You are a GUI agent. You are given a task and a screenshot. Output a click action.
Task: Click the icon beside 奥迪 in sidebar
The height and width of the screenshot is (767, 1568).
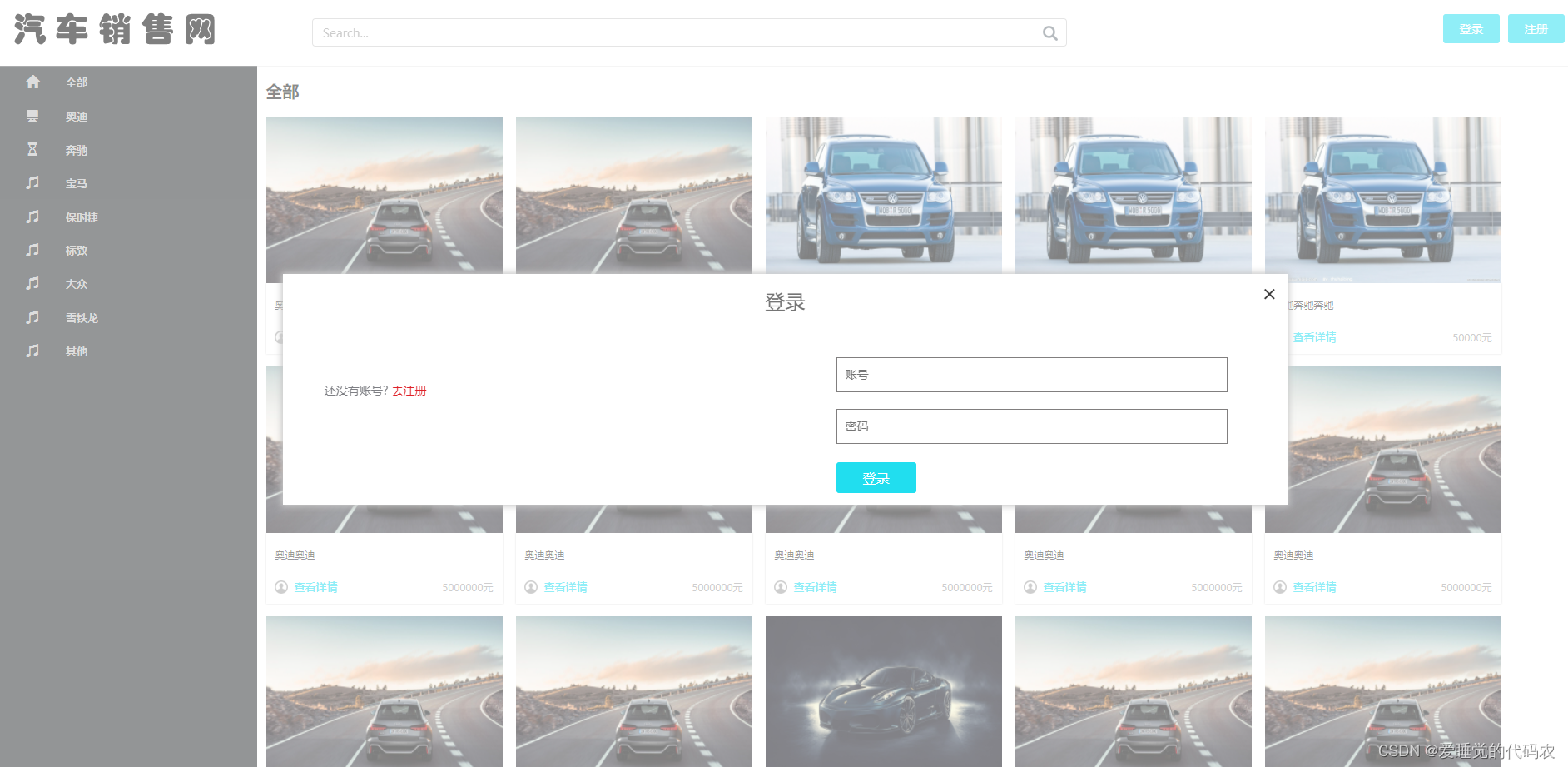[32, 116]
